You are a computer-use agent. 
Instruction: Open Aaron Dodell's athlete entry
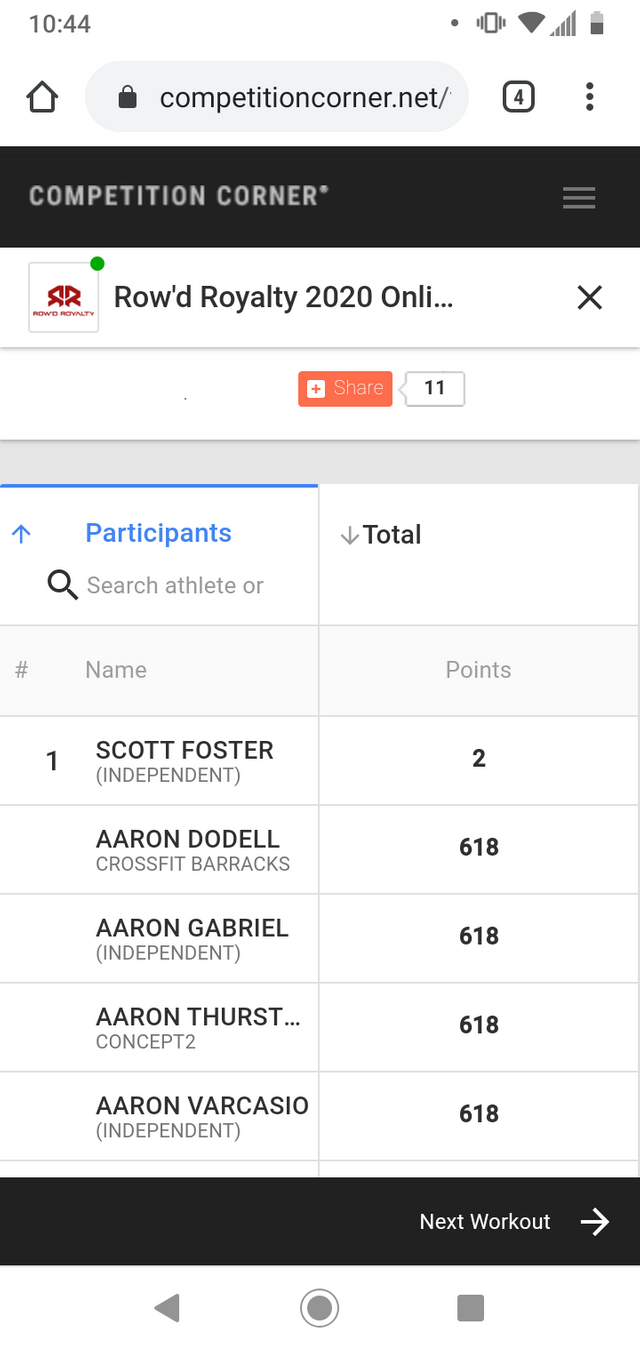[188, 849]
